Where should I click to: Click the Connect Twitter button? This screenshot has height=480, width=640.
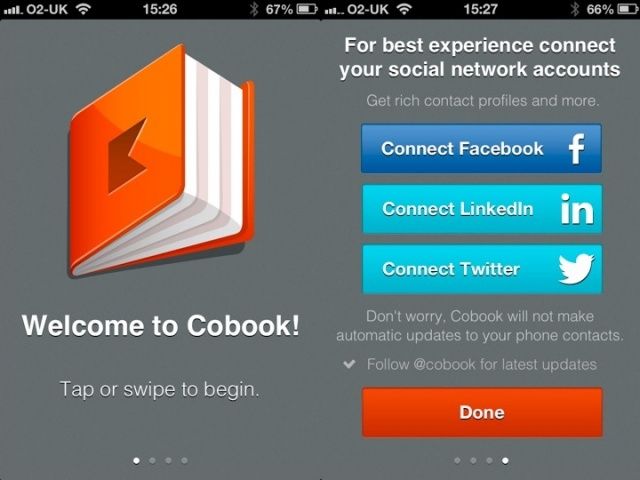482,269
